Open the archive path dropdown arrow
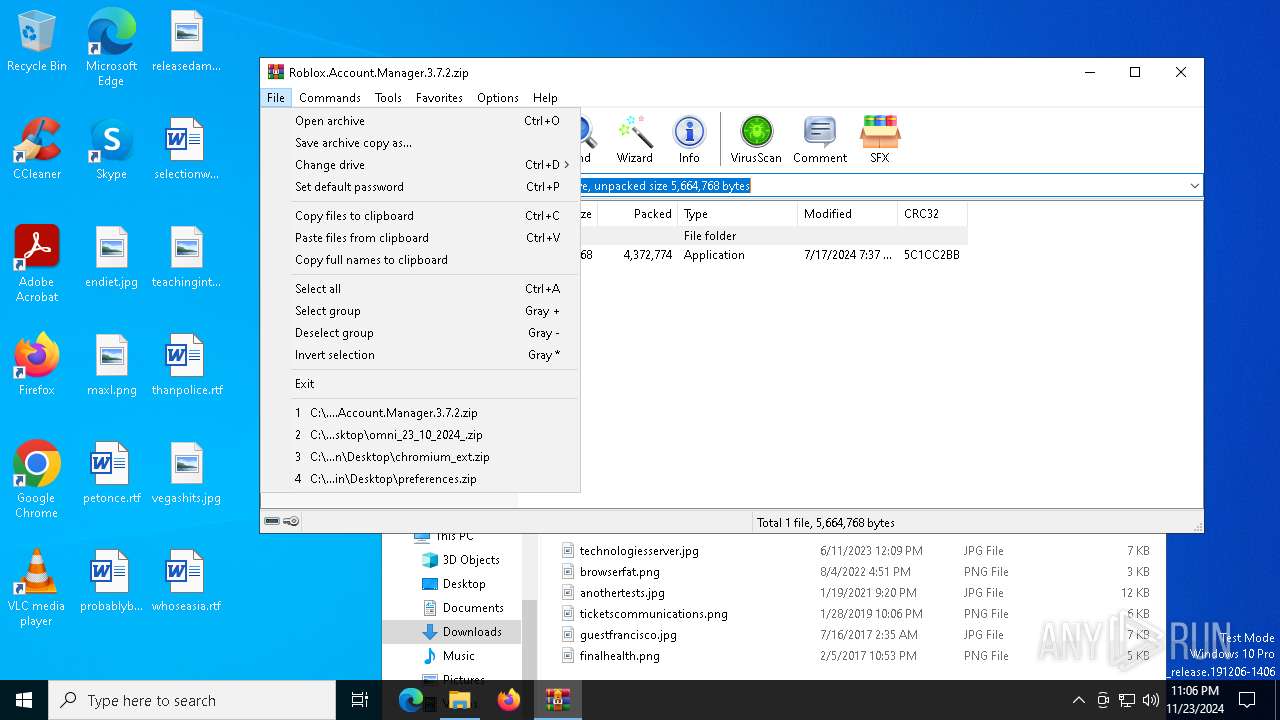 [x=1194, y=186]
